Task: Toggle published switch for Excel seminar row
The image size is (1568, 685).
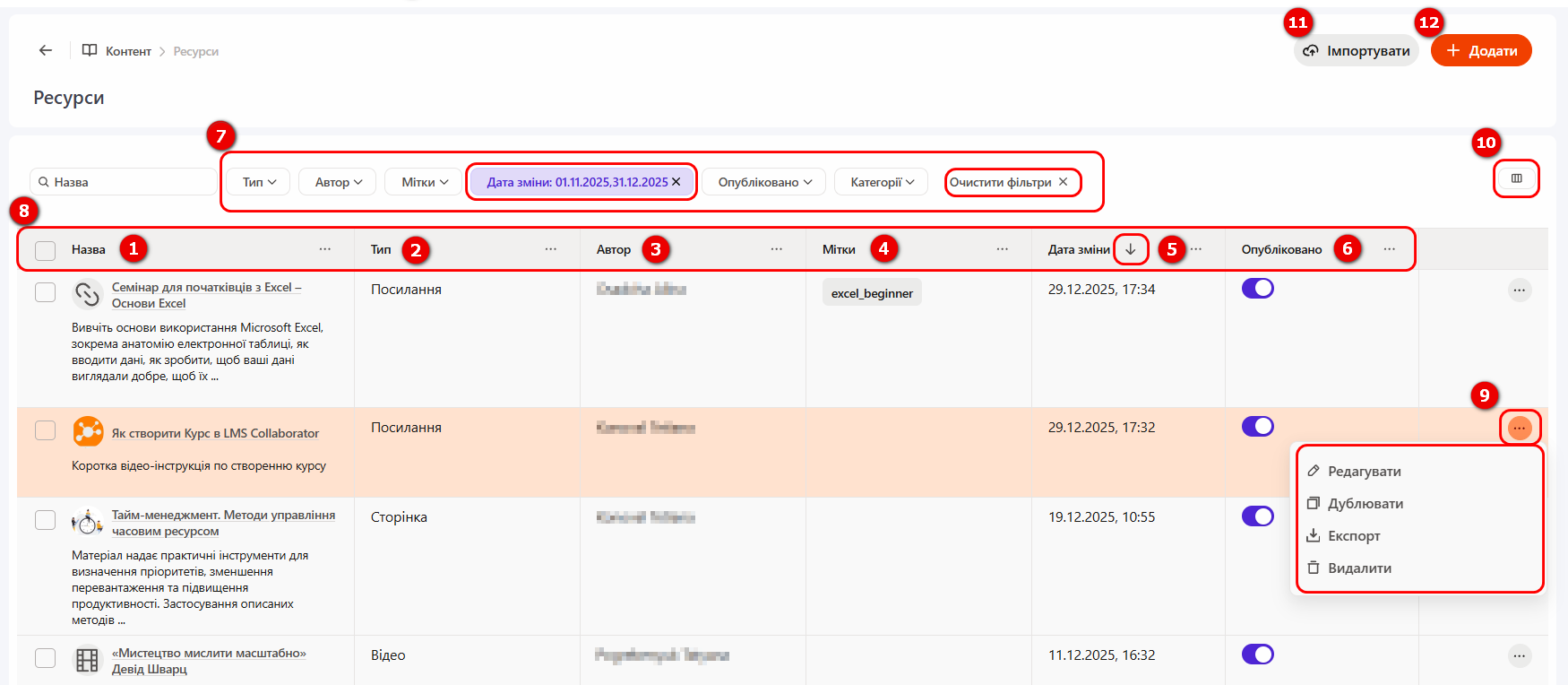Action: (1257, 289)
